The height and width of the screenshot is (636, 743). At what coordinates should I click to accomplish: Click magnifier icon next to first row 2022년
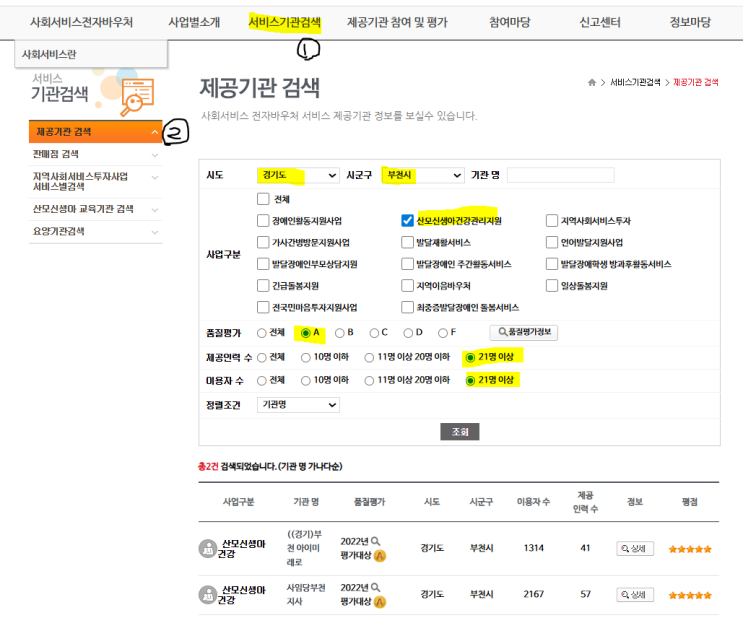tap(375, 541)
